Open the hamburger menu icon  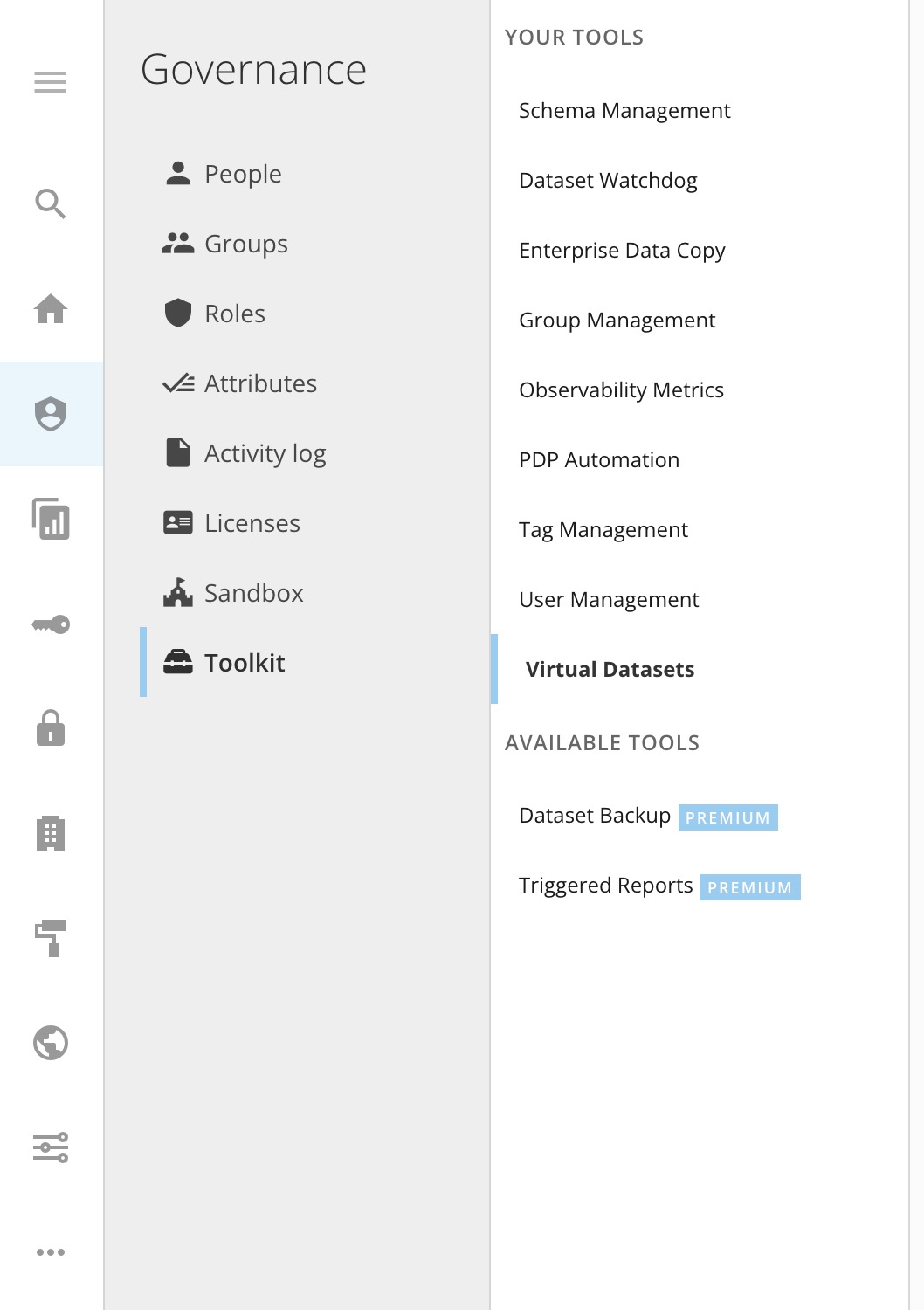point(51,82)
